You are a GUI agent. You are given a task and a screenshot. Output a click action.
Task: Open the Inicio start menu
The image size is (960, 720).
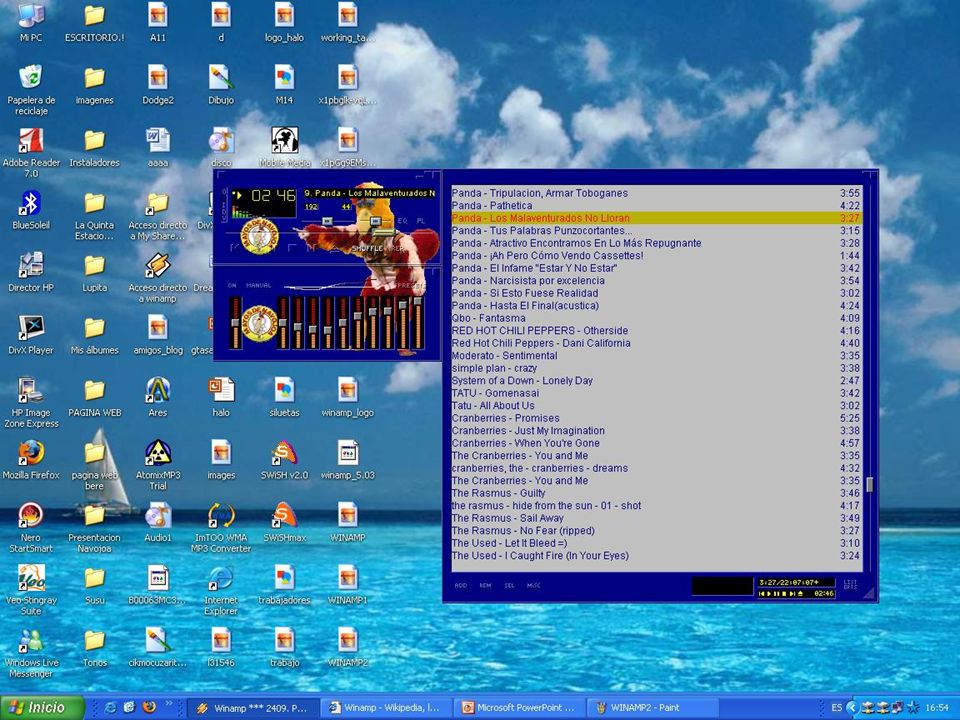(x=42, y=708)
